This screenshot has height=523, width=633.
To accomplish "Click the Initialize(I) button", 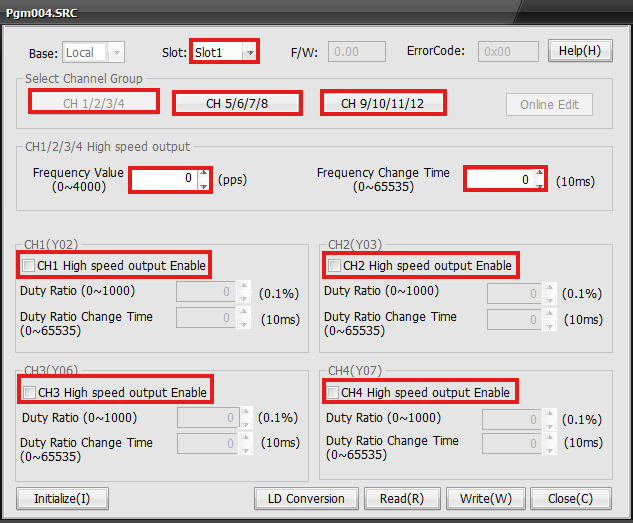I will [62, 498].
